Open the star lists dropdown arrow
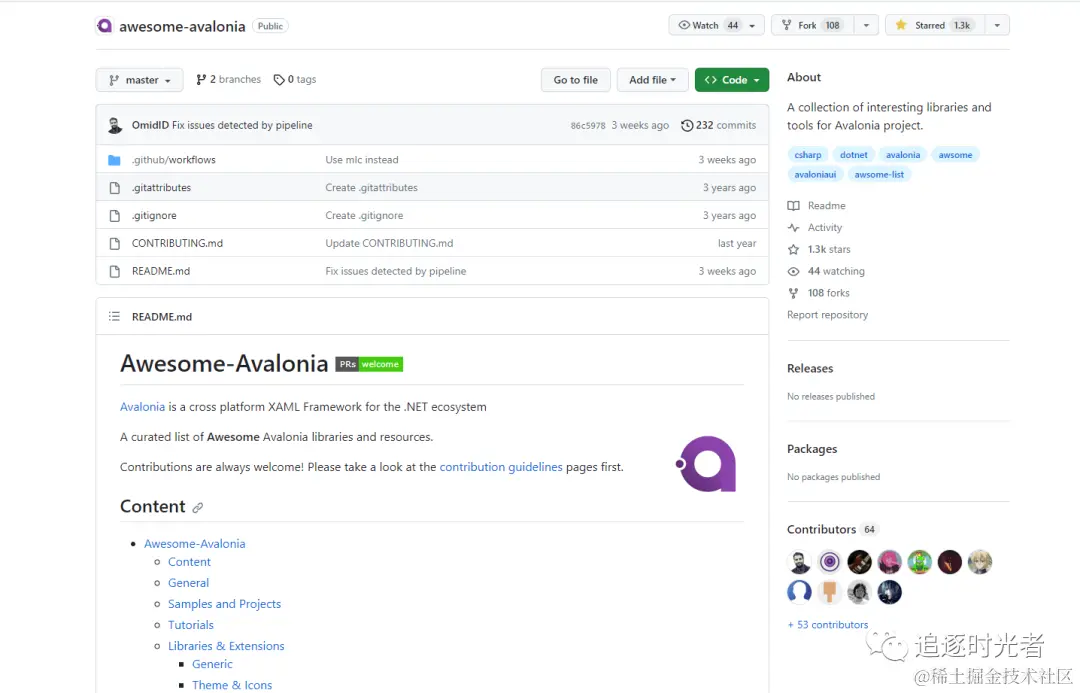Viewport: 1080px width, 693px height. pos(997,25)
